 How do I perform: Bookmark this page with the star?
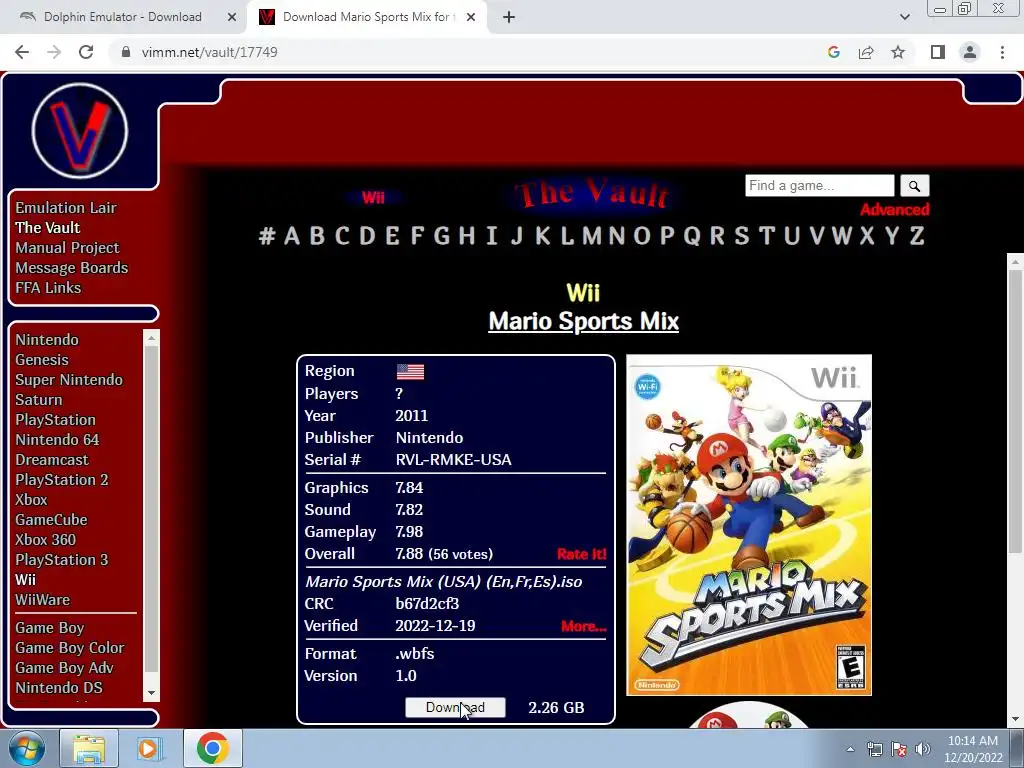click(898, 52)
